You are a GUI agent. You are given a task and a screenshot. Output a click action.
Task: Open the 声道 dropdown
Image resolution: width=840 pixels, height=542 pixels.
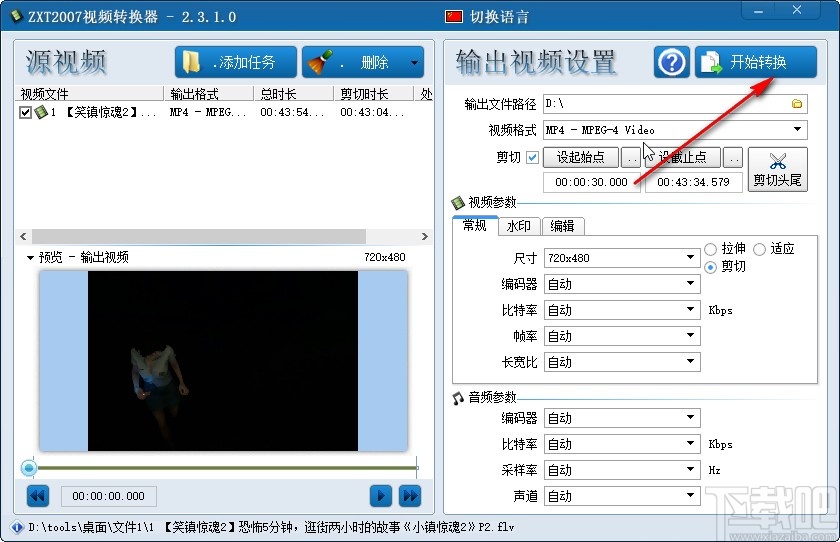pyautogui.click(x=622, y=496)
